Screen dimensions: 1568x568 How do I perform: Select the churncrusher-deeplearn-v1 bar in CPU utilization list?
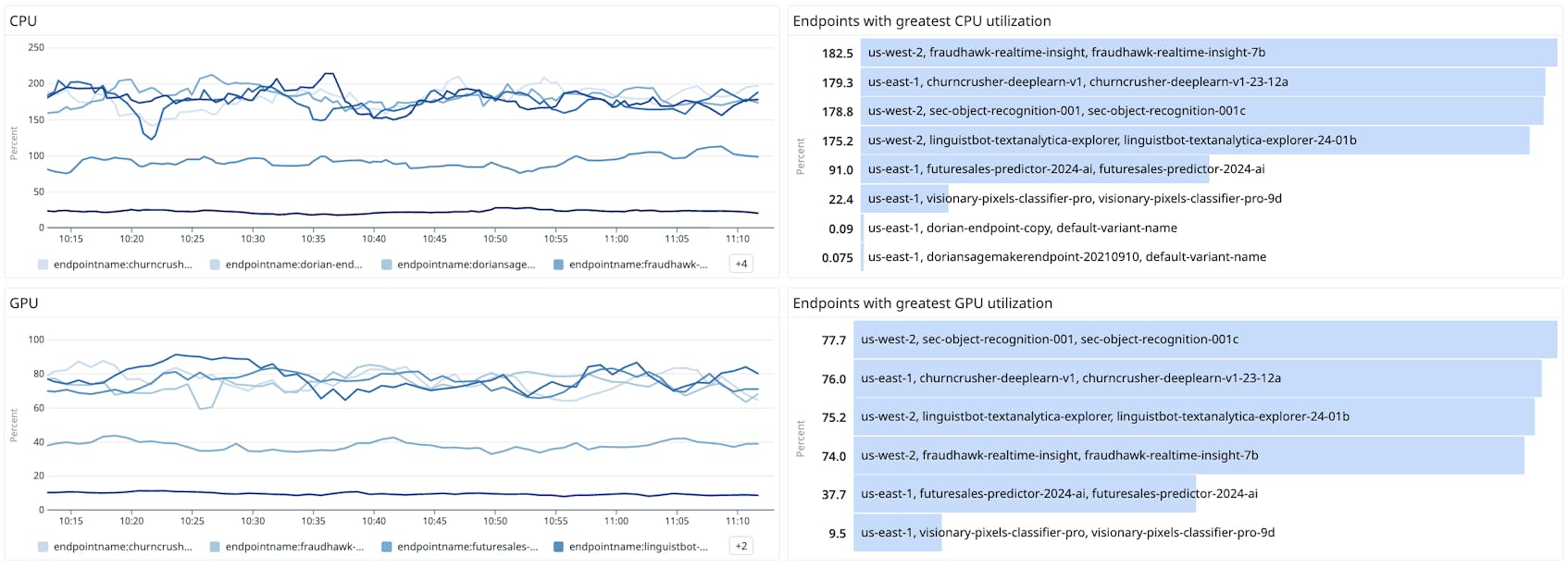[x=1201, y=81]
